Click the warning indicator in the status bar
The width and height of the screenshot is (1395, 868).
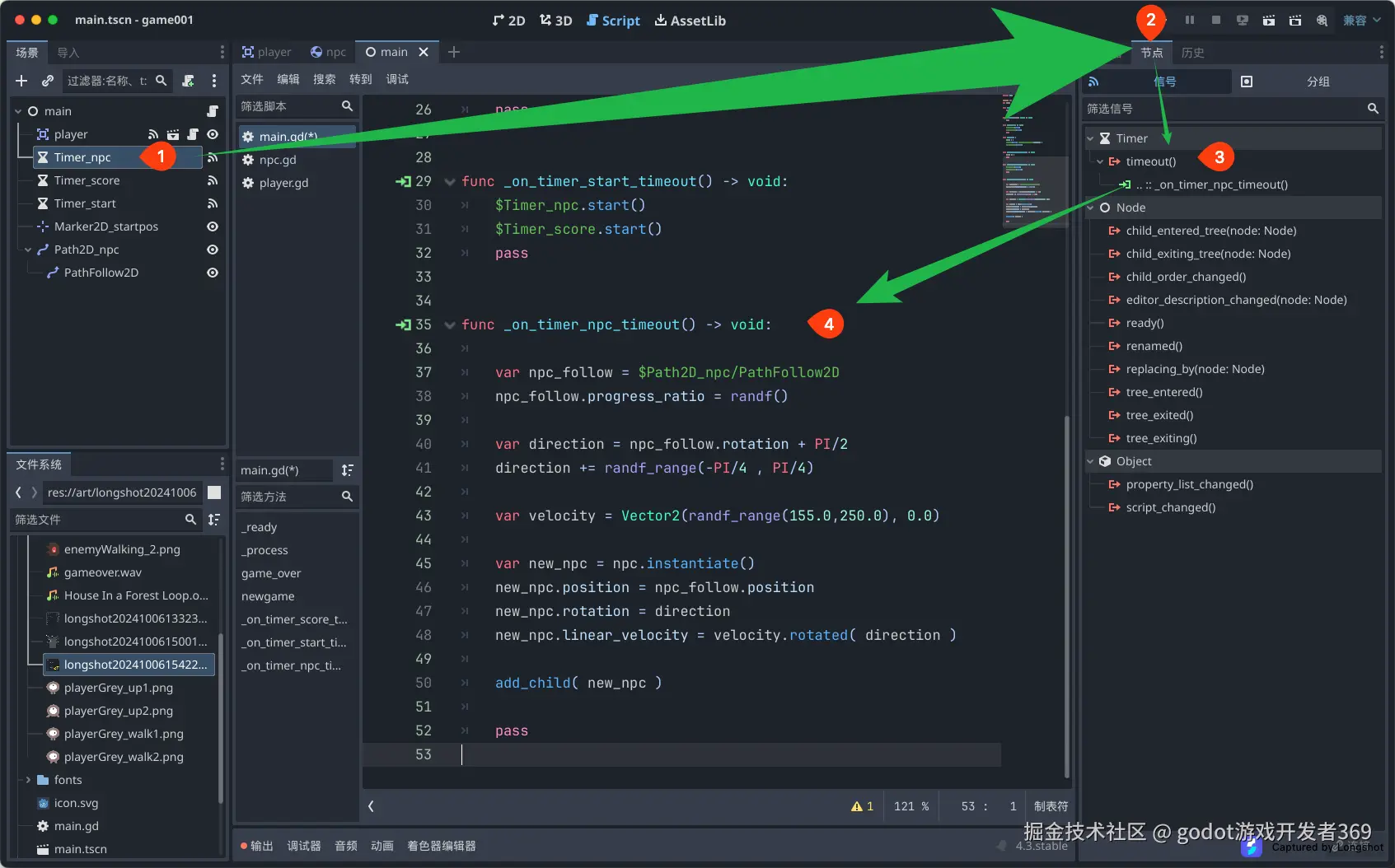click(x=862, y=806)
